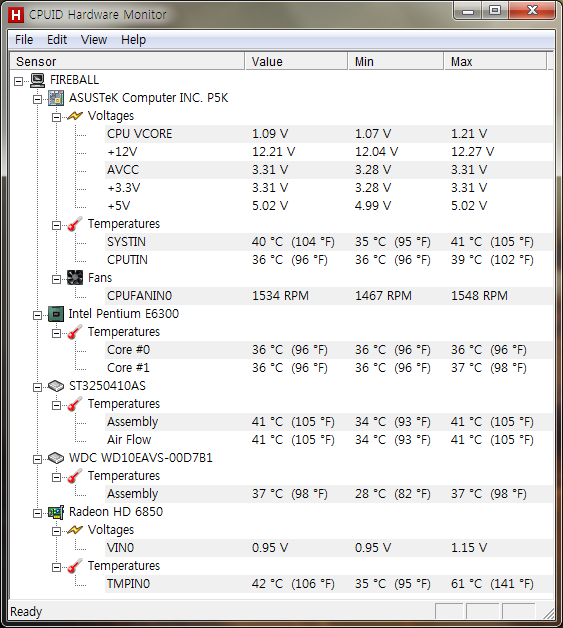This screenshot has height=628, width=563.
Task: Select the VIN0 voltage row
Action: 329,548
